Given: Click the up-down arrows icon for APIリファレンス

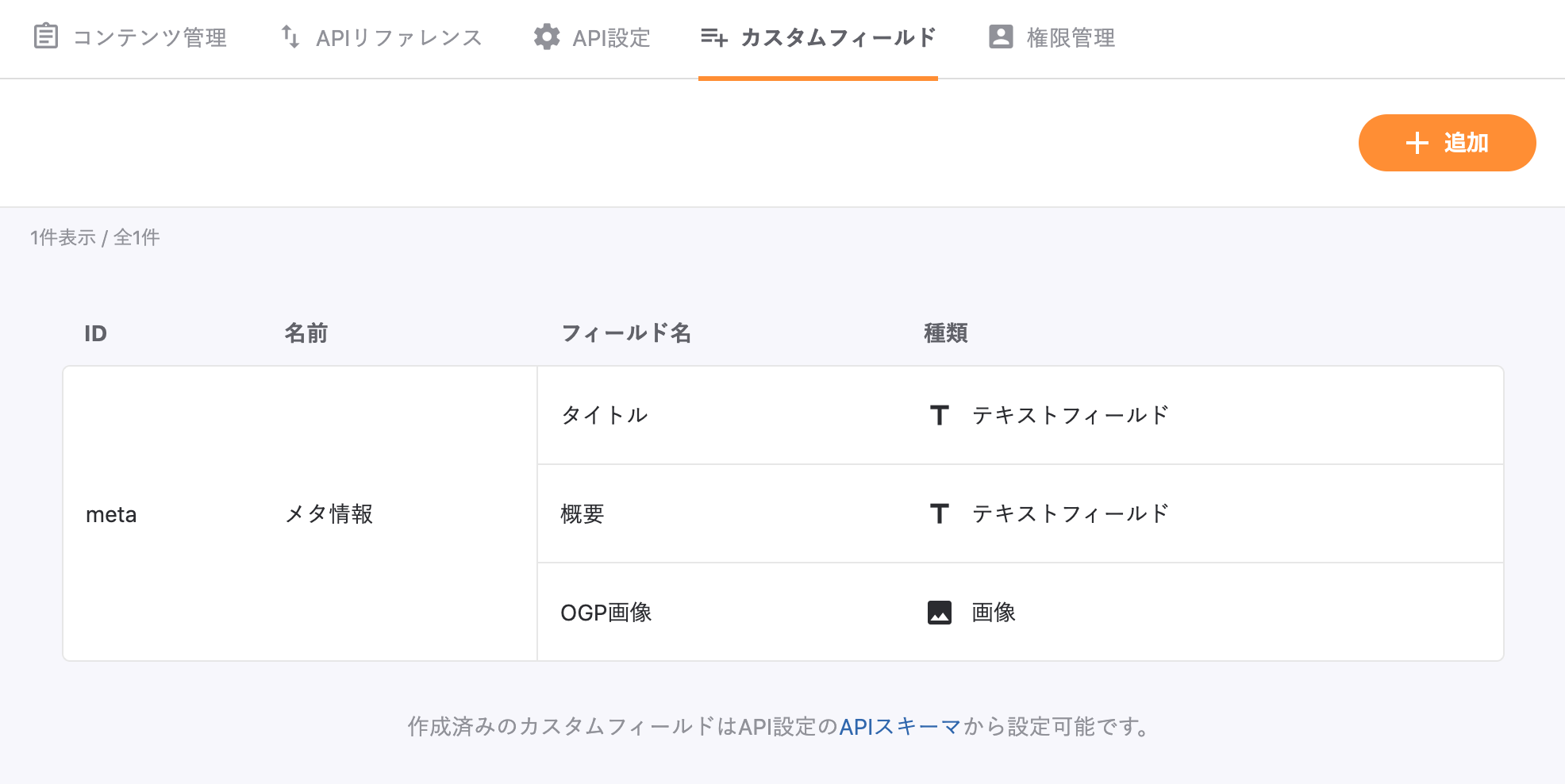Looking at the screenshot, I should click(290, 37).
